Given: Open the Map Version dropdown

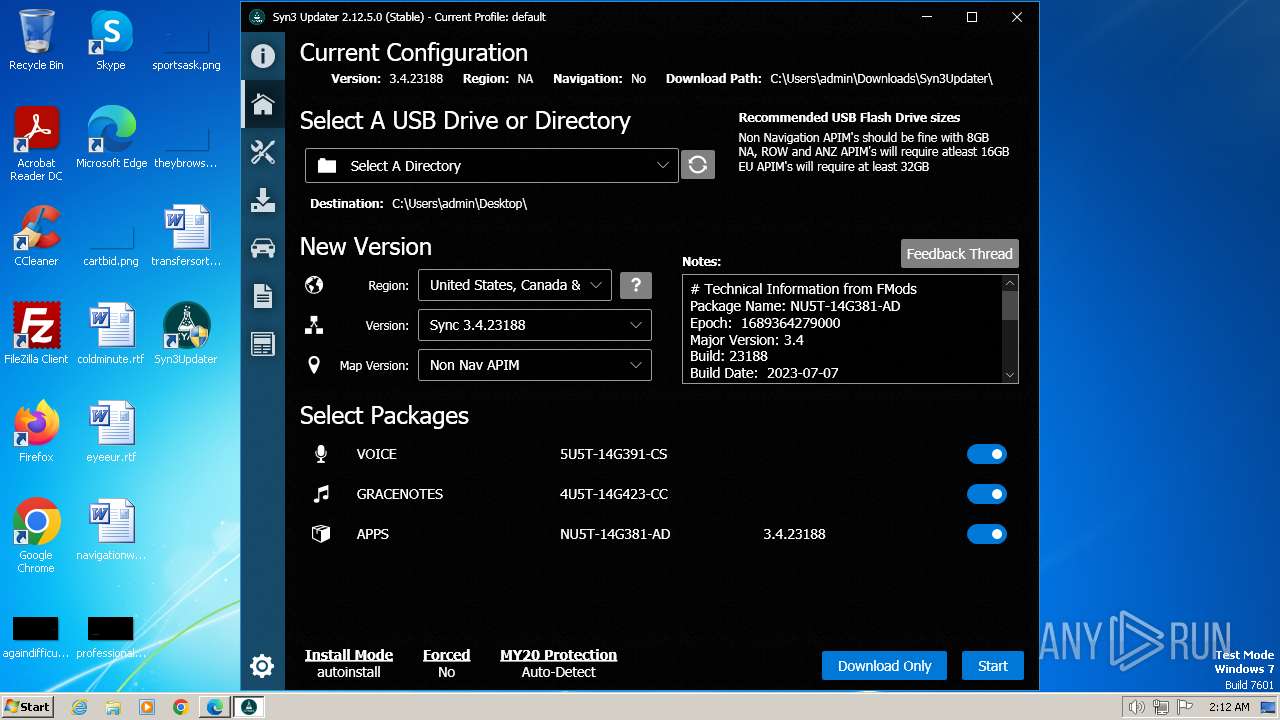Looking at the screenshot, I should [534, 365].
